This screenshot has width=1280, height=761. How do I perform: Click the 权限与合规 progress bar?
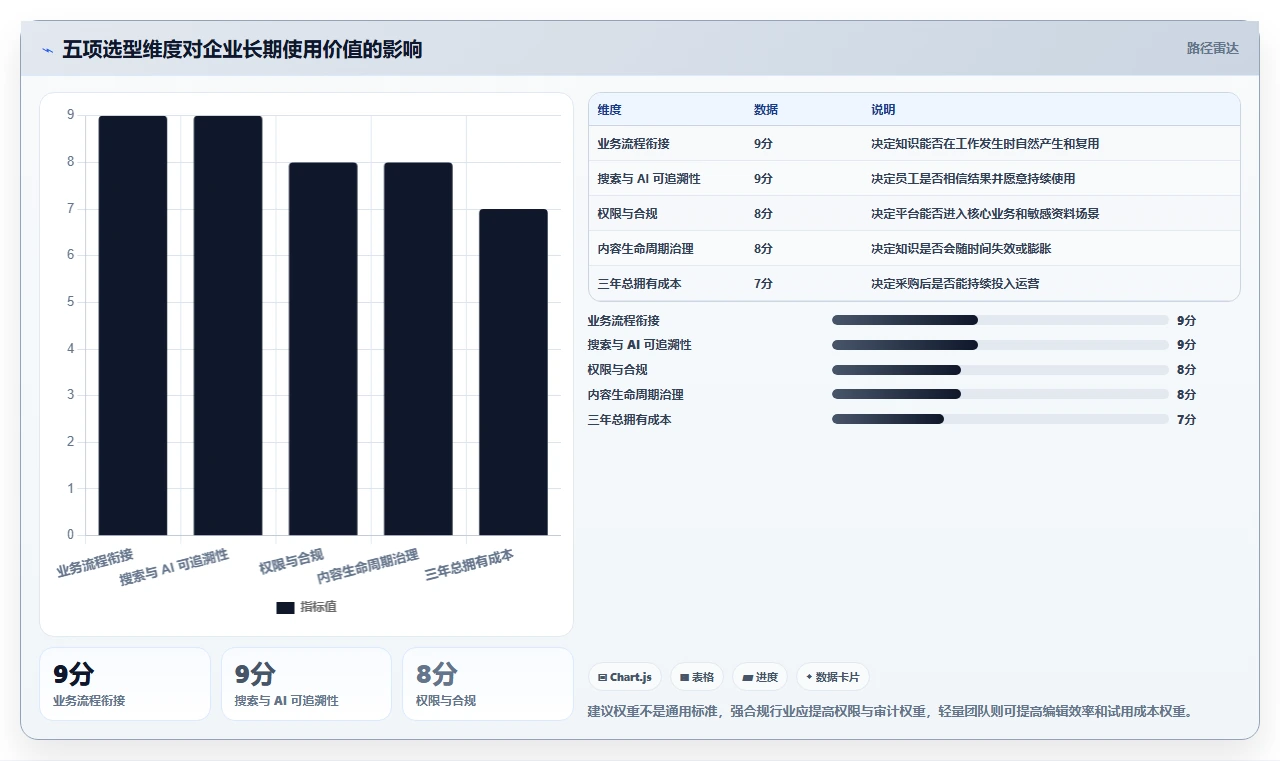click(x=1000, y=369)
